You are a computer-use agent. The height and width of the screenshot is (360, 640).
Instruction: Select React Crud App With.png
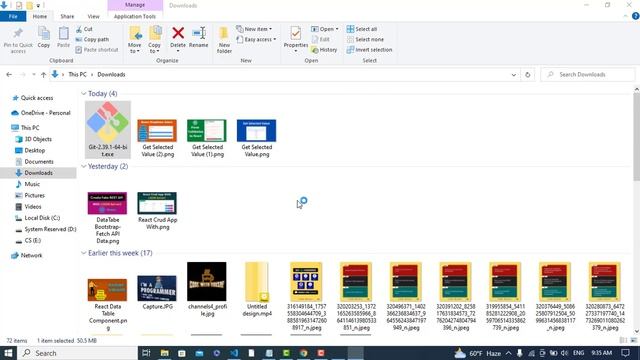pos(158,211)
